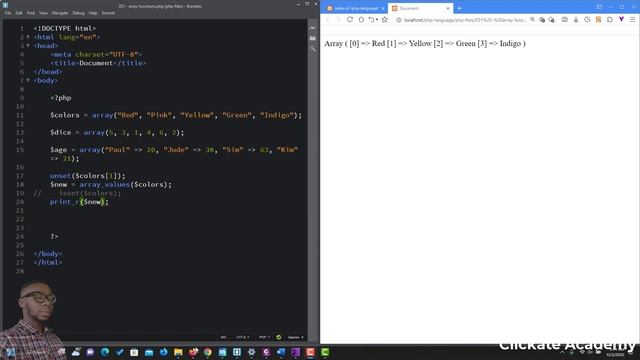Click the orange extension icon in browser toolbar
The image size is (640, 360).
tap(598, 20)
